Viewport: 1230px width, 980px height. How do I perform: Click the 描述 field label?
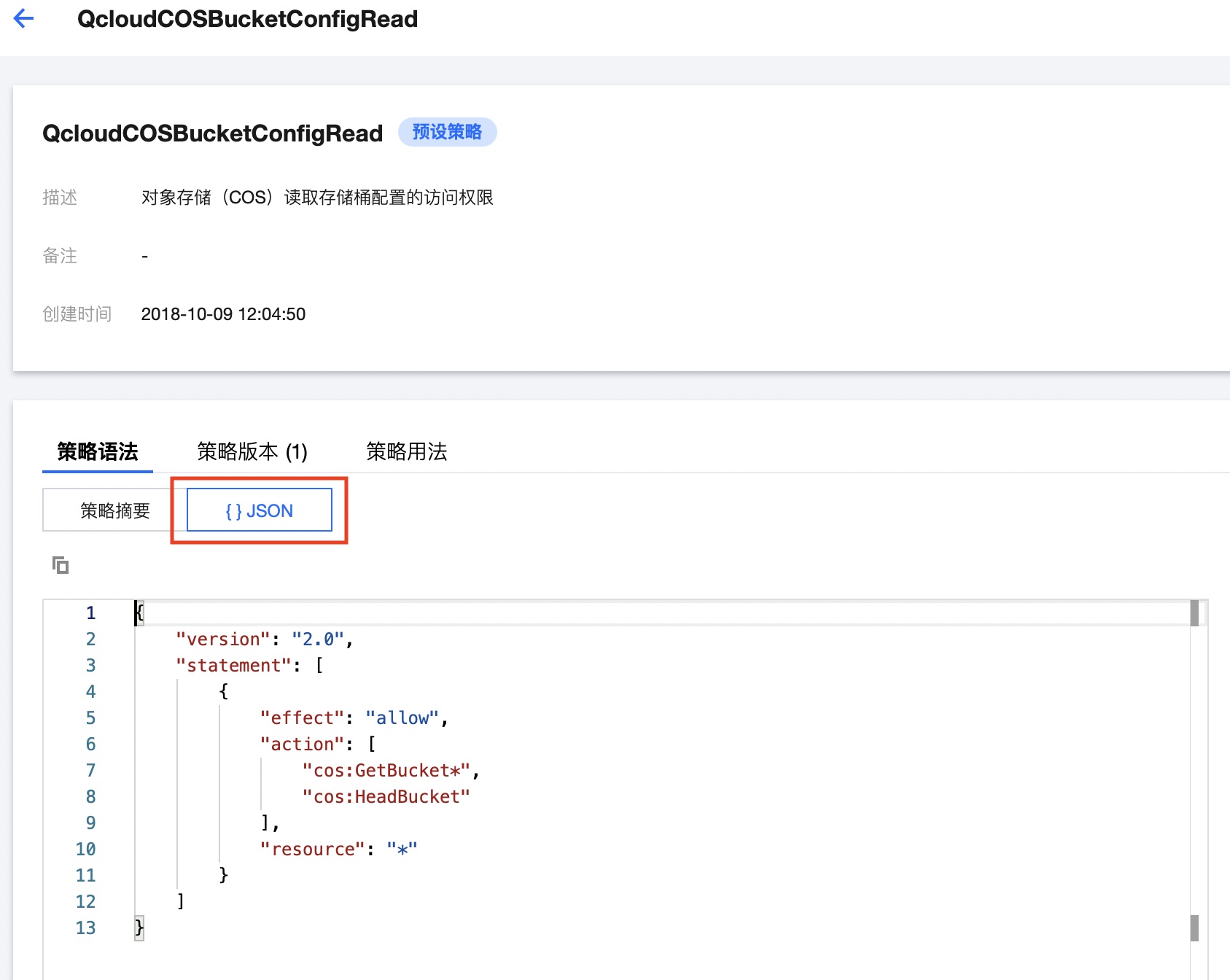tap(60, 198)
